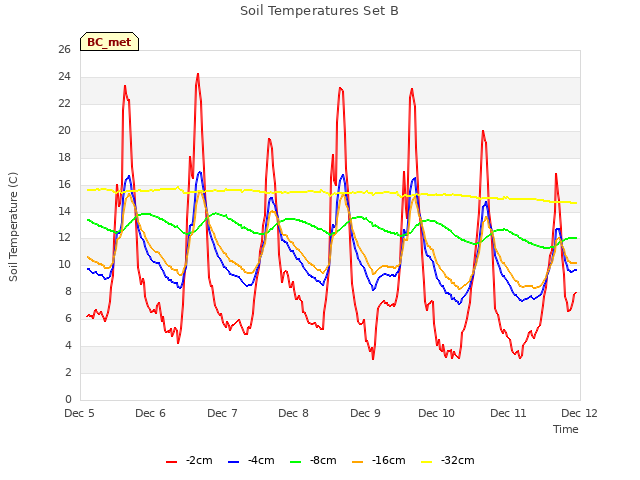Click the Time axis title
Viewport: 640px width, 480px height.
click(x=566, y=429)
